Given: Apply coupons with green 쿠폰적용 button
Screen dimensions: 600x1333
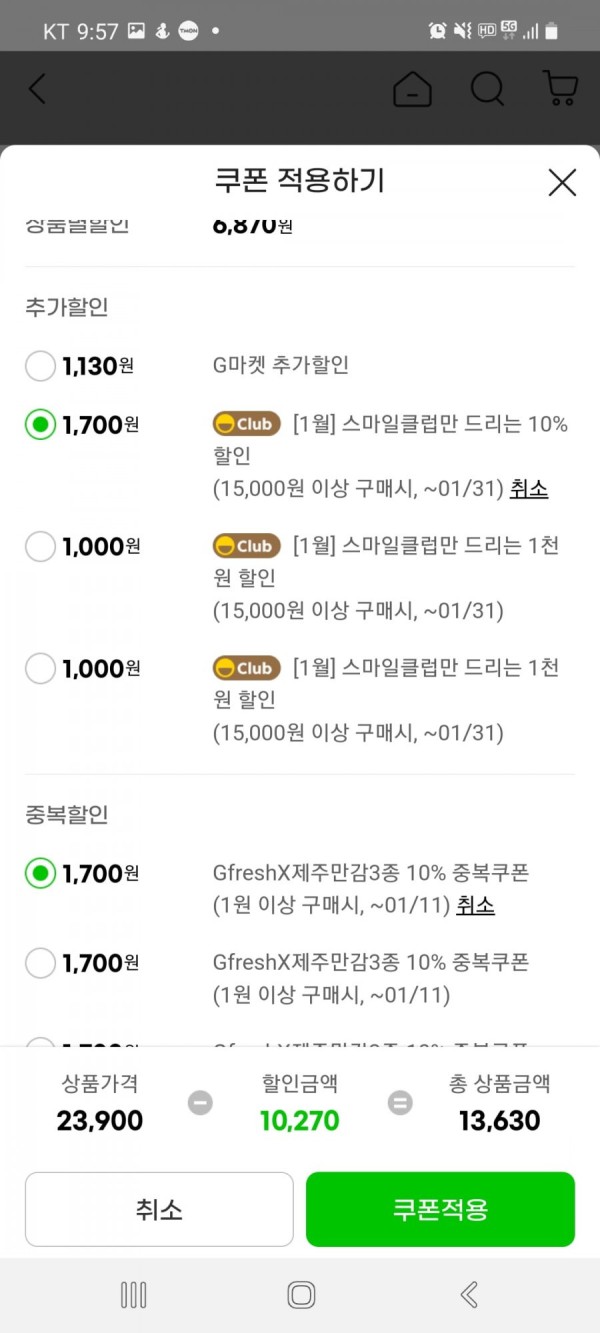Looking at the screenshot, I should [x=440, y=1209].
